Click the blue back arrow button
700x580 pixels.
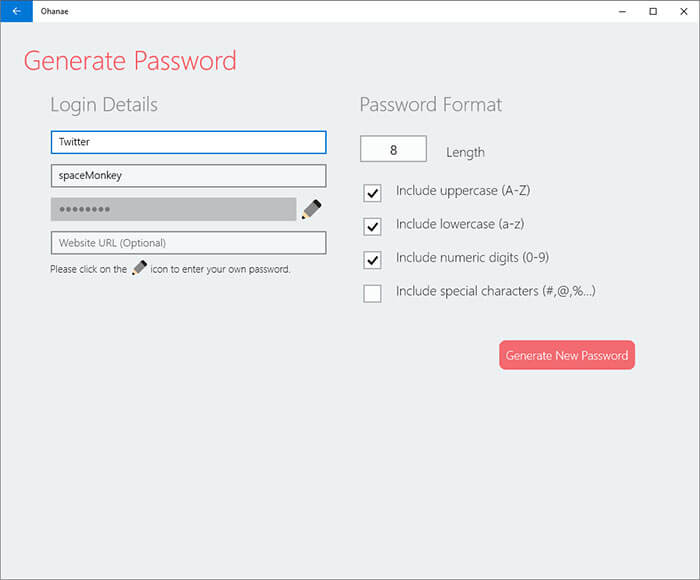click(x=17, y=11)
